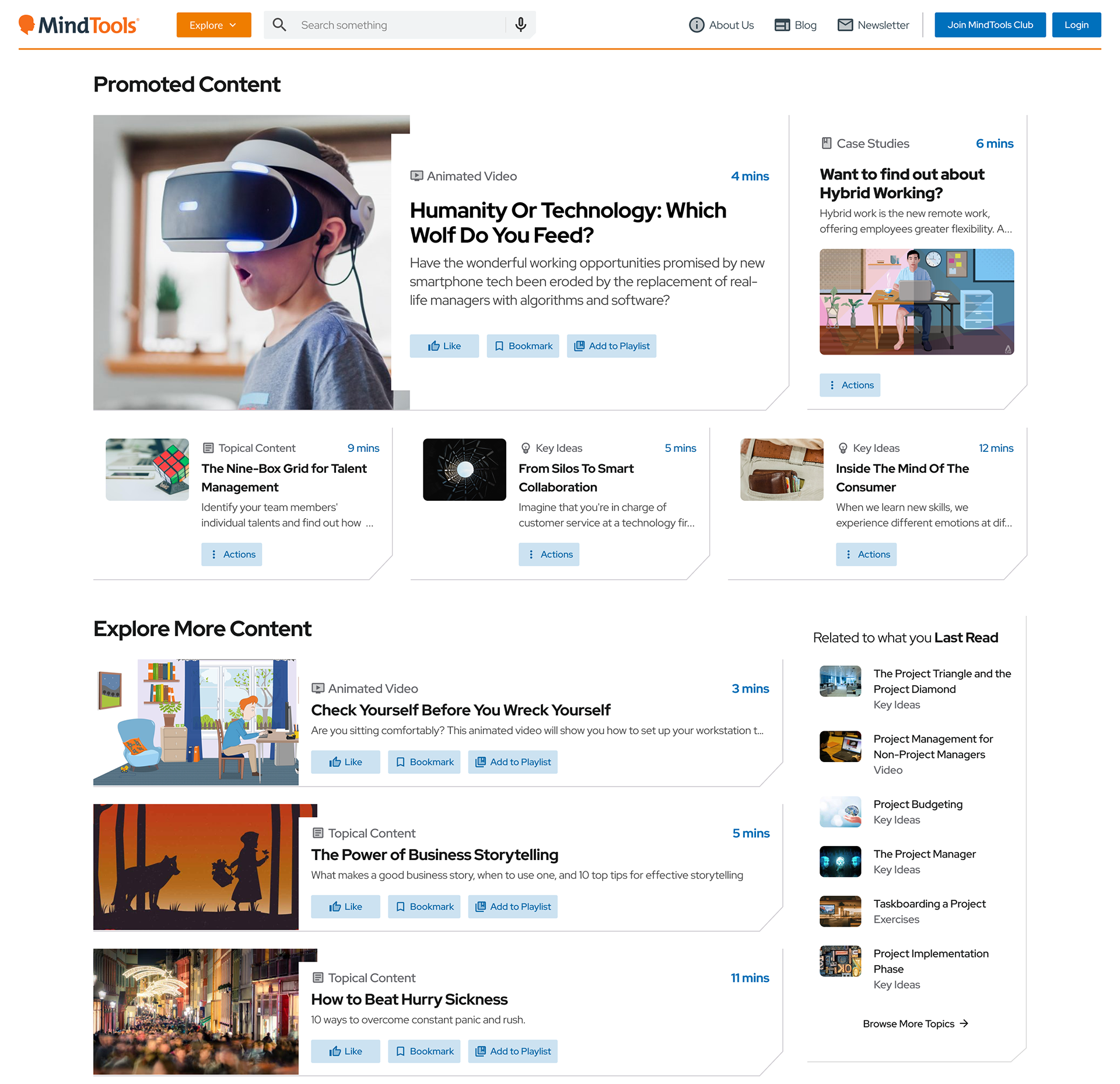Viewport: 1120px width, 1084px height.
Task: Click the search magnifier icon
Action: pos(279,25)
